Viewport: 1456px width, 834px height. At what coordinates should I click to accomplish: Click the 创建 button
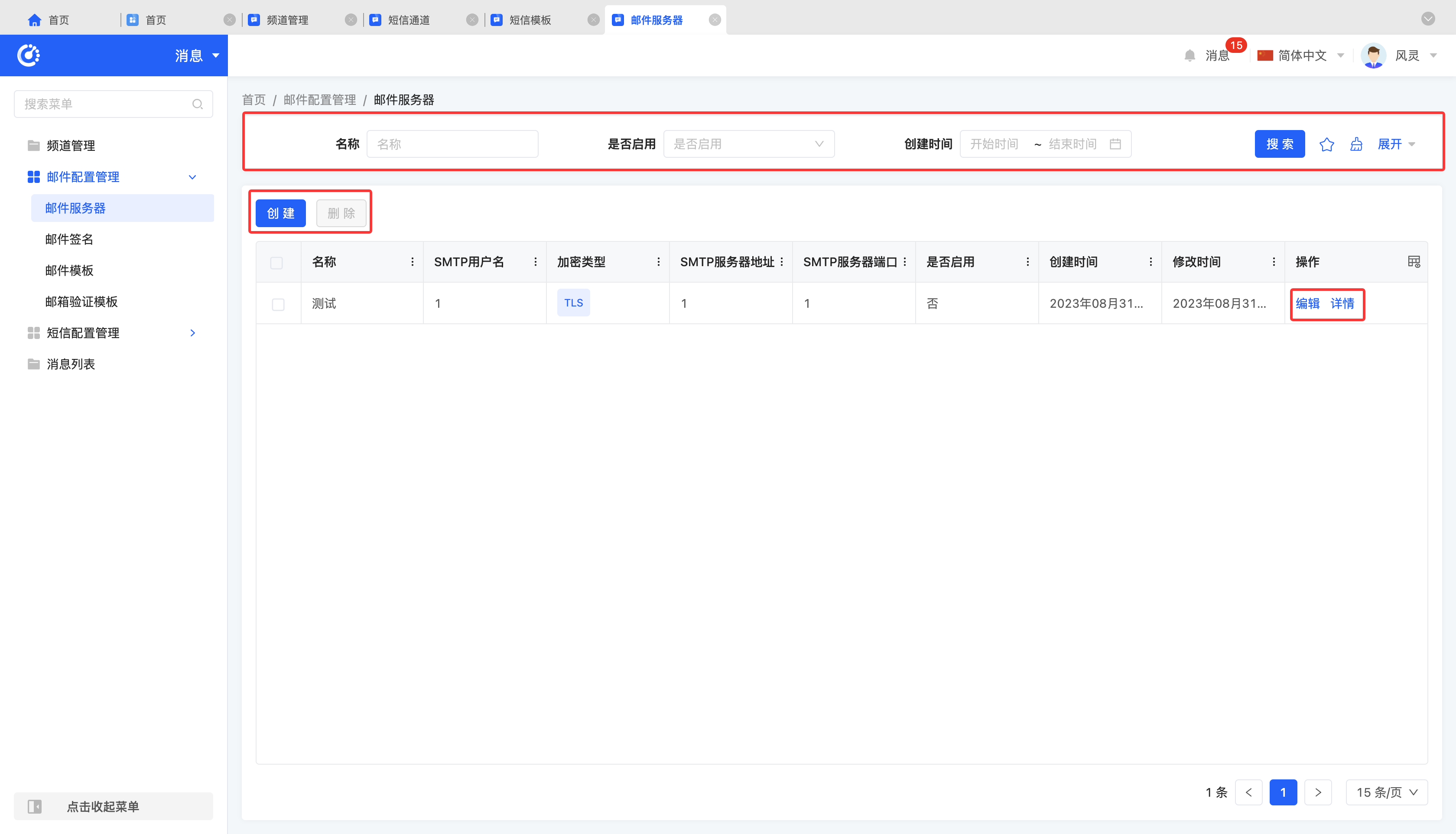(280, 213)
